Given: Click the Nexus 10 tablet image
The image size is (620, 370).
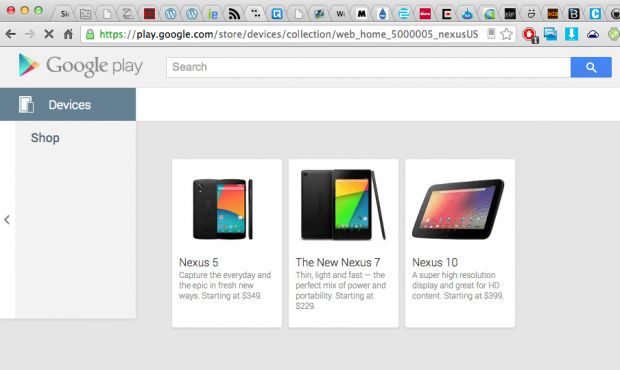Looking at the screenshot, I should tap(458, 209).
